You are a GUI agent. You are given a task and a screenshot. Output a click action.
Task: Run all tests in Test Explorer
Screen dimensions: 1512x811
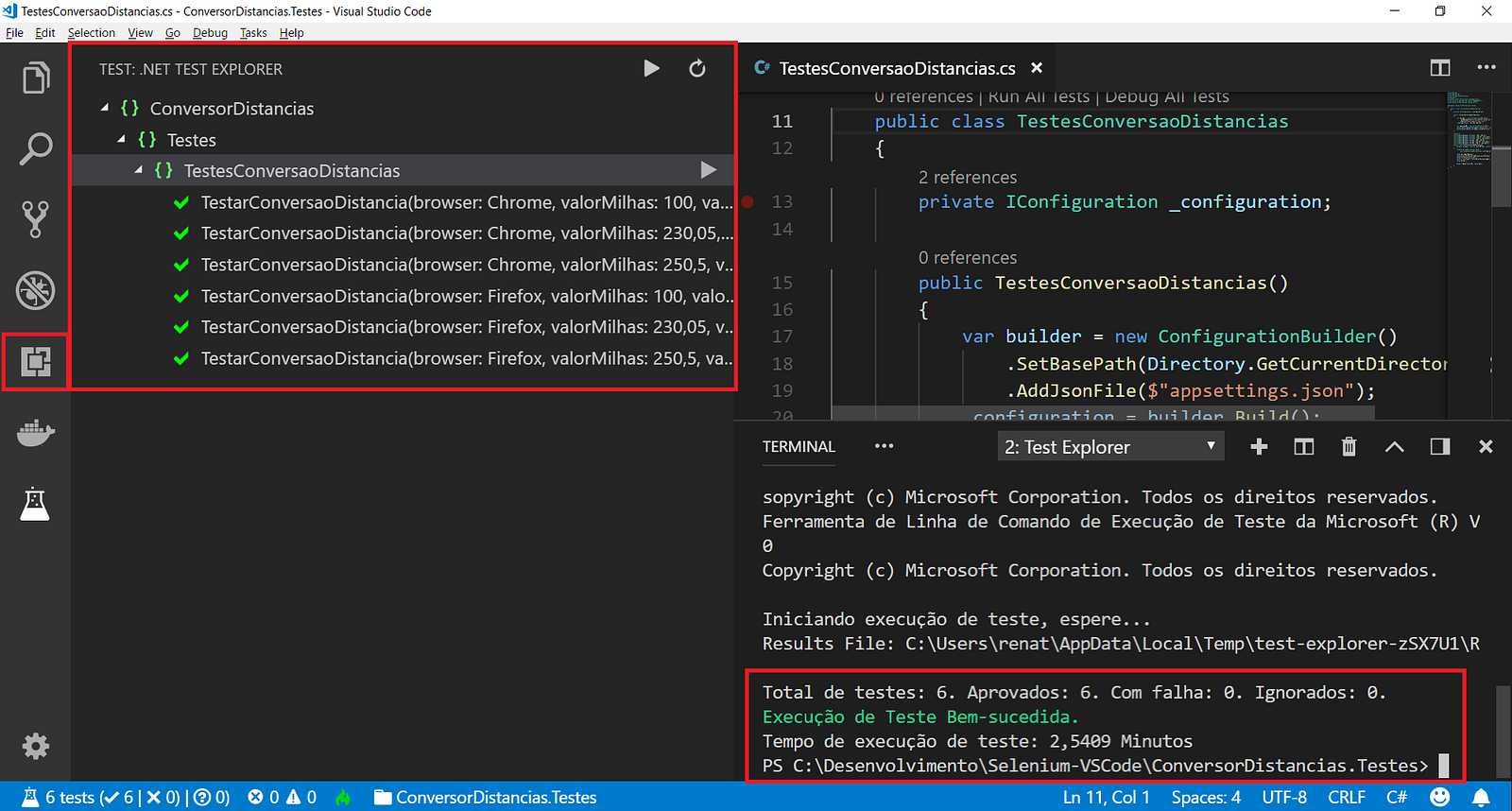651,68
